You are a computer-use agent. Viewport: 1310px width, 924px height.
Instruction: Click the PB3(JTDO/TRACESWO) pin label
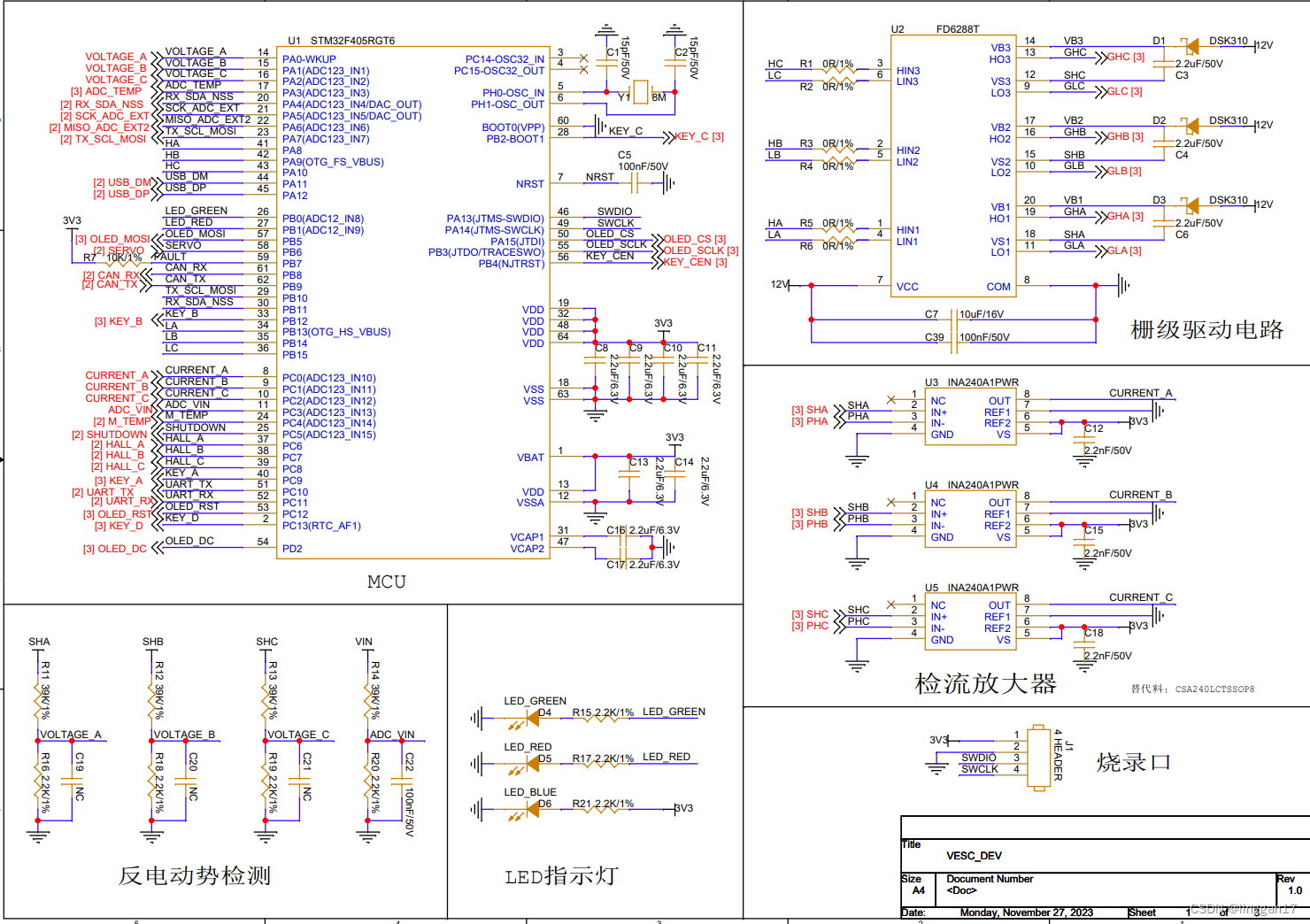486,252
